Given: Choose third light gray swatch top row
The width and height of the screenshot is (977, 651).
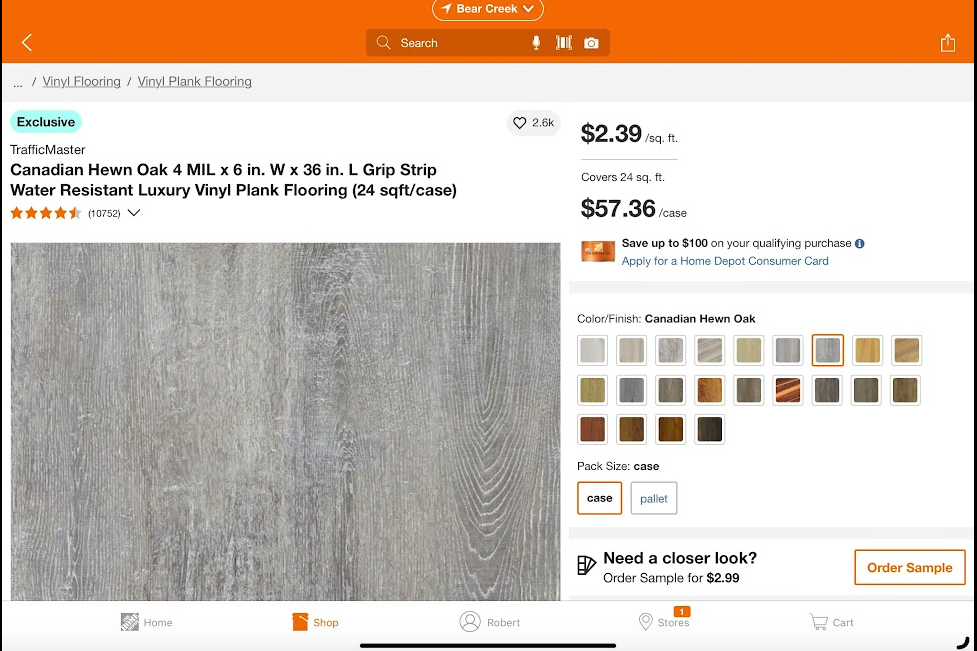Looking at the screenshot, I should 670,350.
